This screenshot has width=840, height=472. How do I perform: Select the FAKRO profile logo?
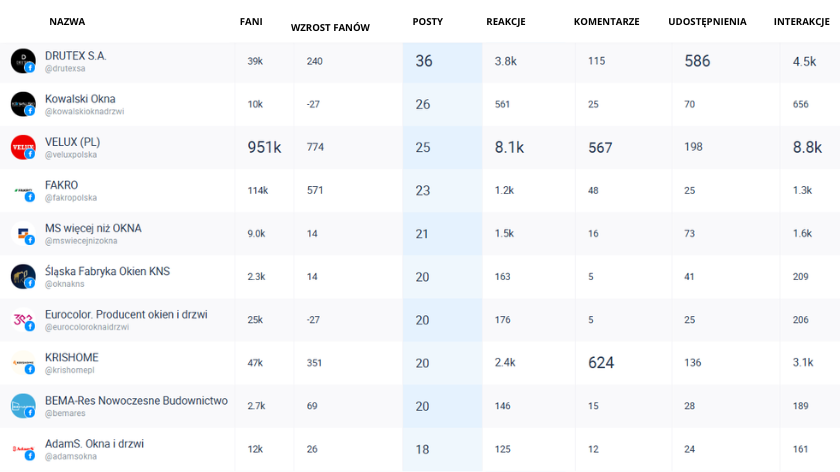[x=23, y=190]
